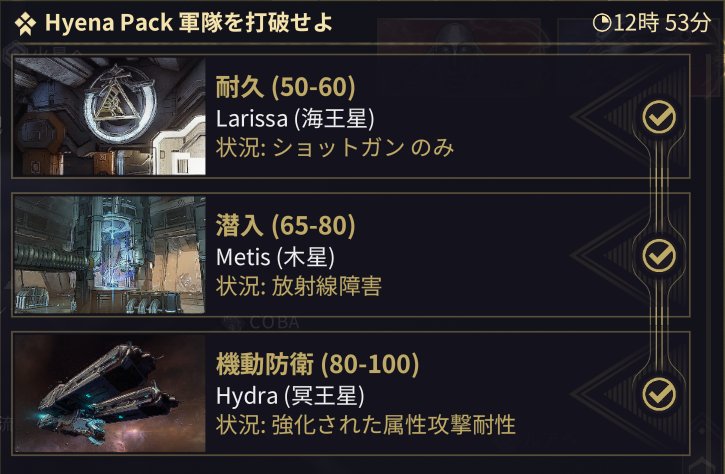Open the Larissa mission thumbnail
725x474 pixels.
110,117
